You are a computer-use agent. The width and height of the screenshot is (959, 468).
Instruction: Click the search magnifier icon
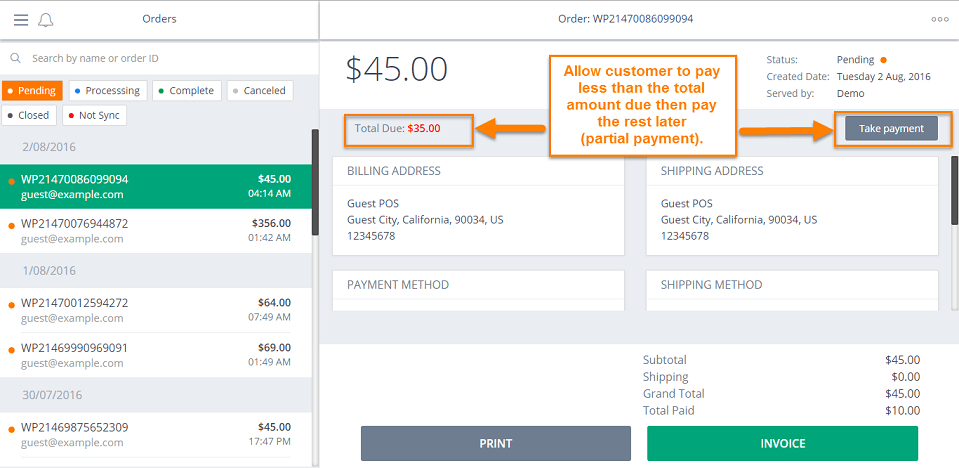16,59
